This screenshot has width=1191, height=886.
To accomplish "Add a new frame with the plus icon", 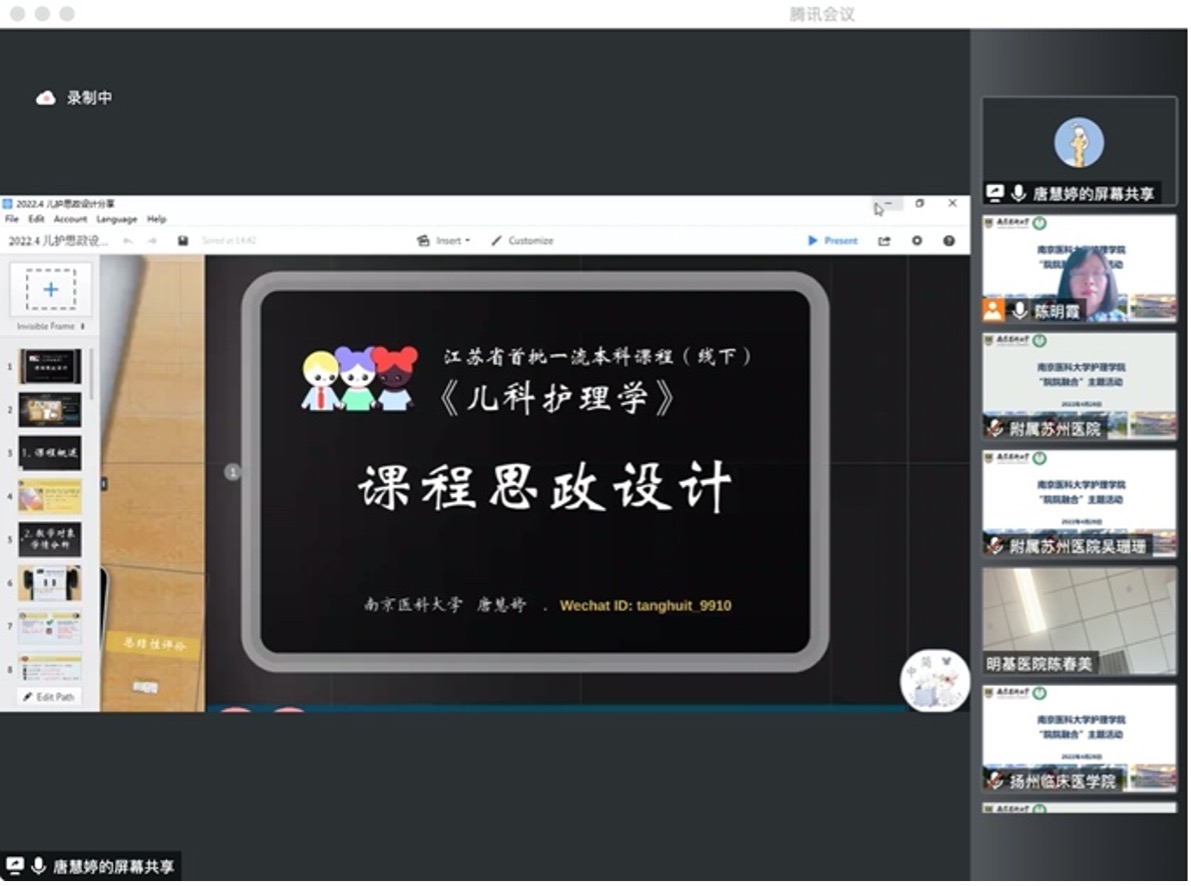I will coord(50,290).
